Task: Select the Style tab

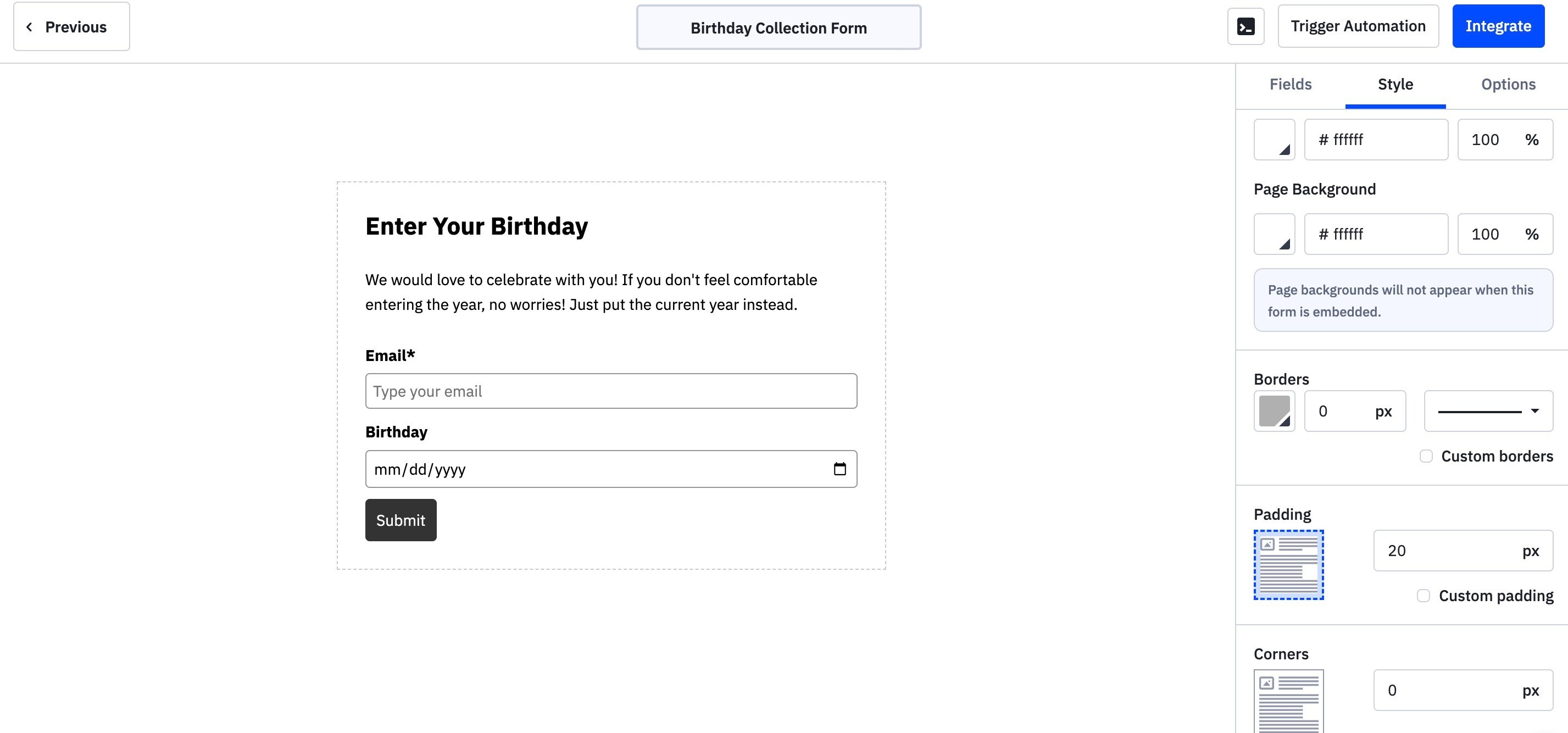Action: click(x=1395, y=85)
